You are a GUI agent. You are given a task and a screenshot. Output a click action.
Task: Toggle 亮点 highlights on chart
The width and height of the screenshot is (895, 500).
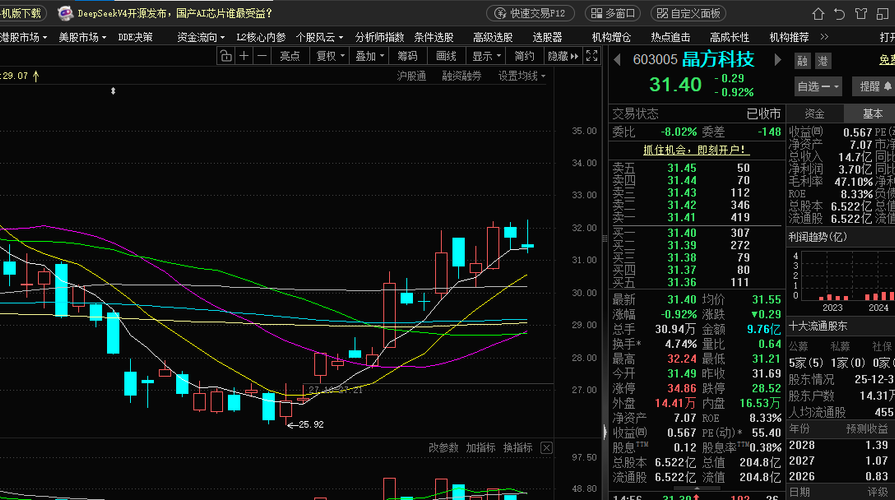(x=289, y=56)
